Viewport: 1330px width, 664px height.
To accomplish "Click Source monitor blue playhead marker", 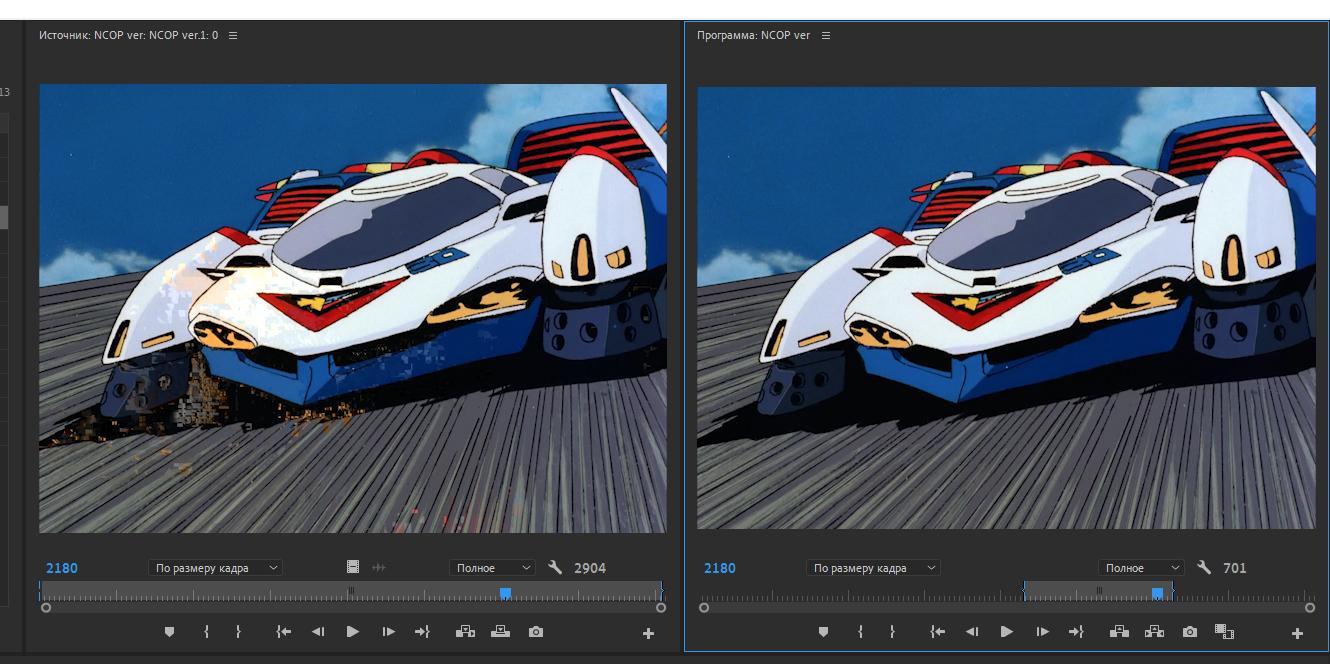I will pos(505,593).
